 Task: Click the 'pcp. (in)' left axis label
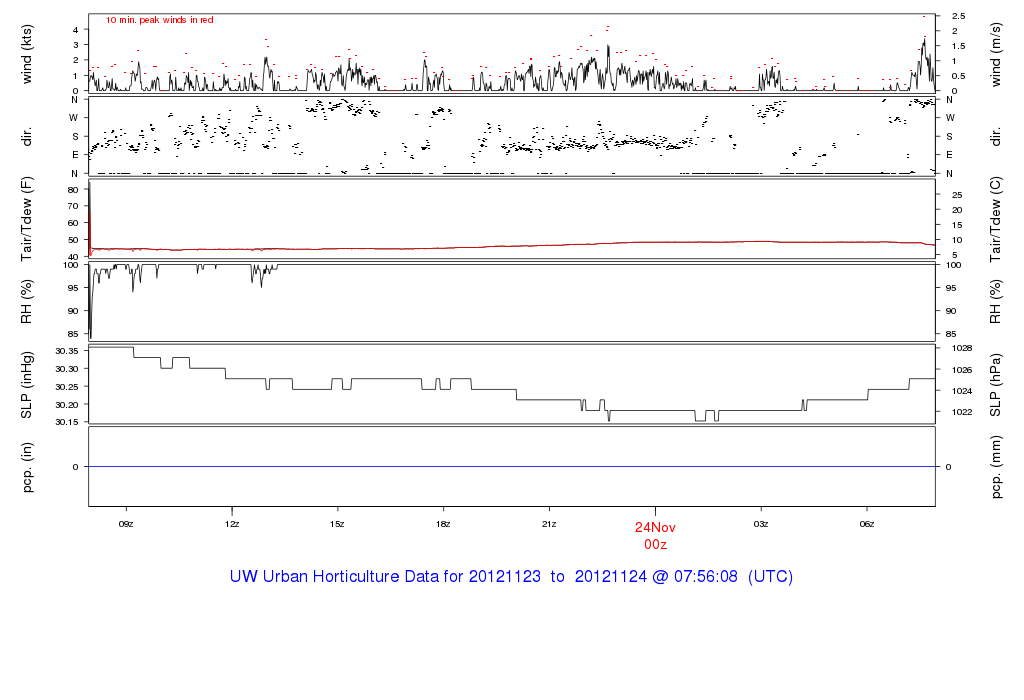[x=27, y=467]
